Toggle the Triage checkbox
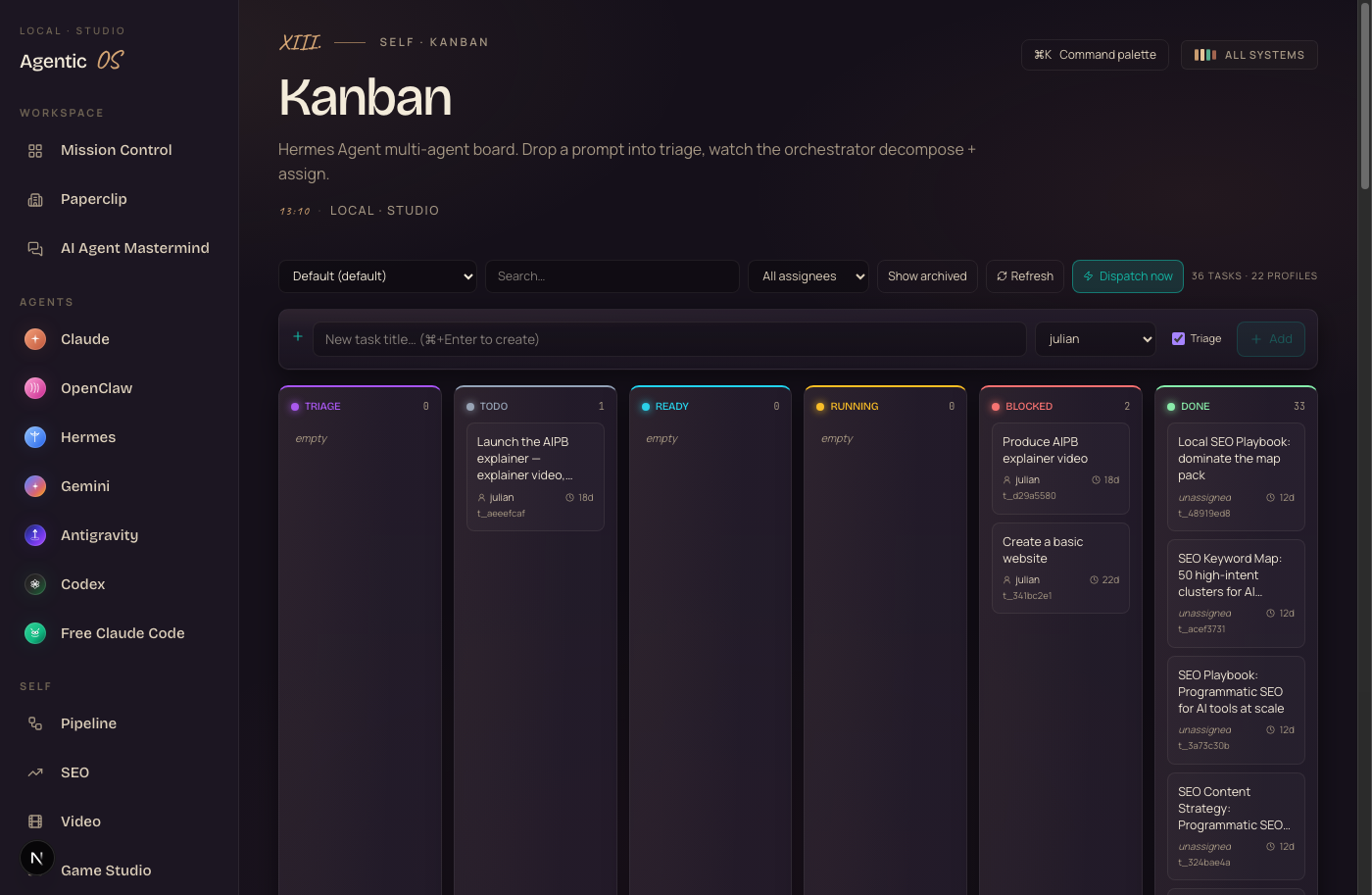Image resolution: width=1372 pixels, height=895 pixels. pos(1178,339)
